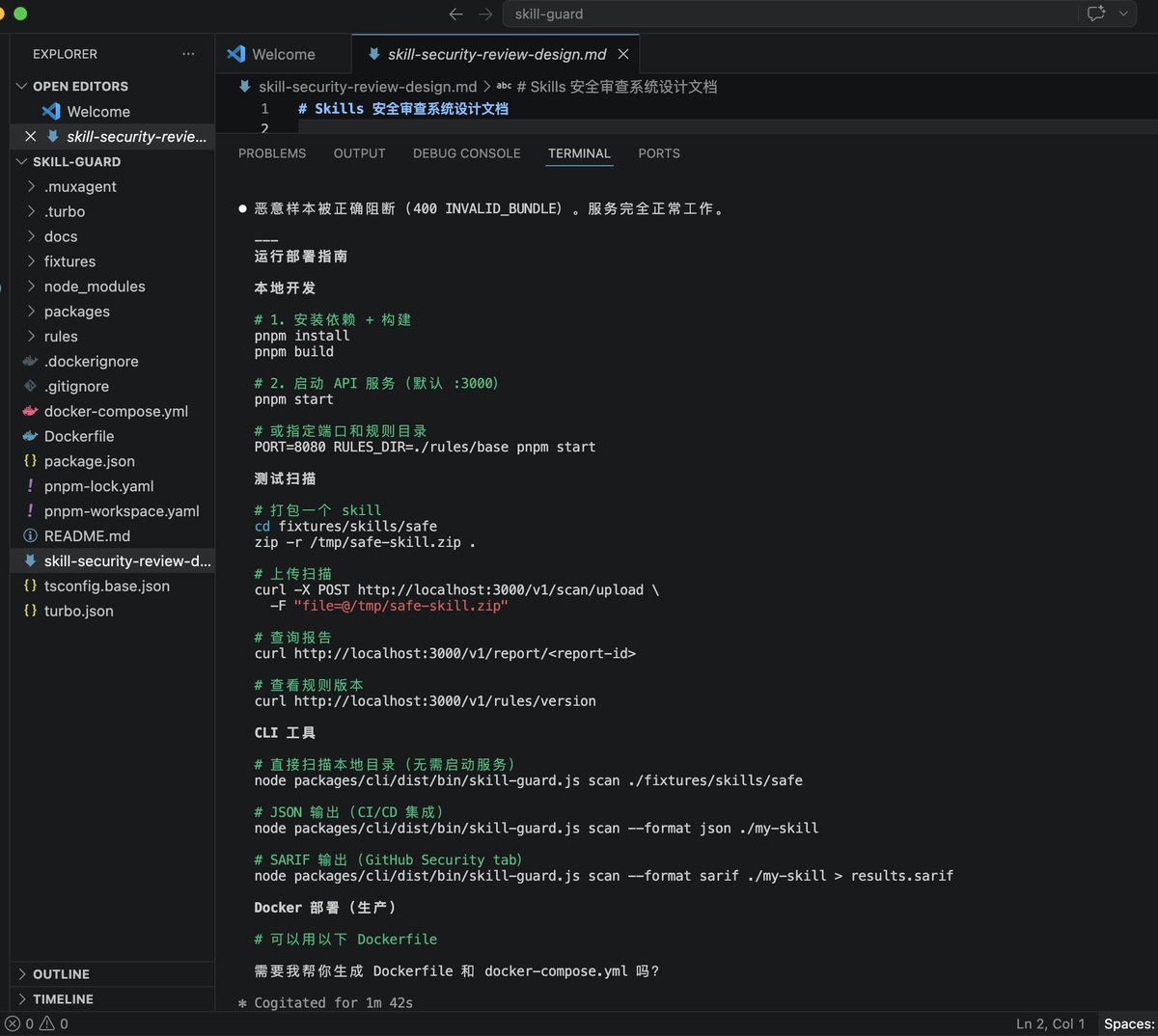The width and height of the screenshot is (1158, 1036).
Task: Select skill-security-review-d... file in tree
Action: click(112, 560)
